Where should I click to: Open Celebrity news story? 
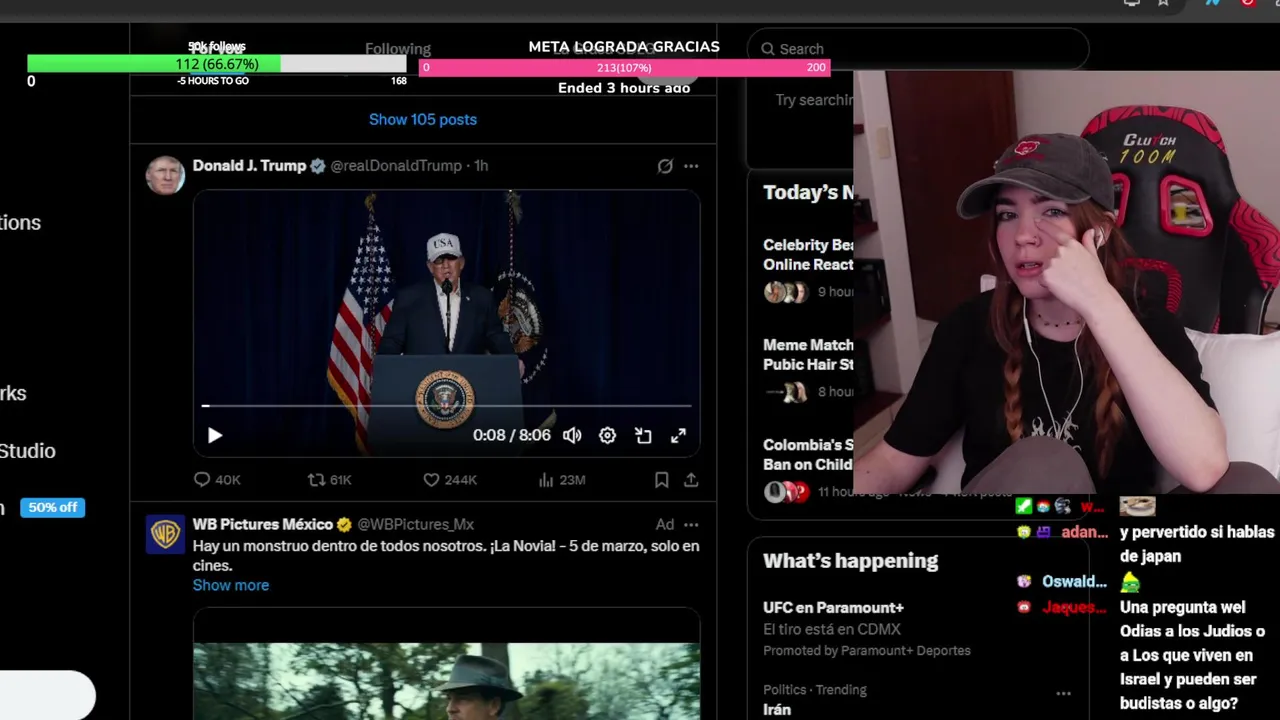pyautogui.click(x=808, y=267)
